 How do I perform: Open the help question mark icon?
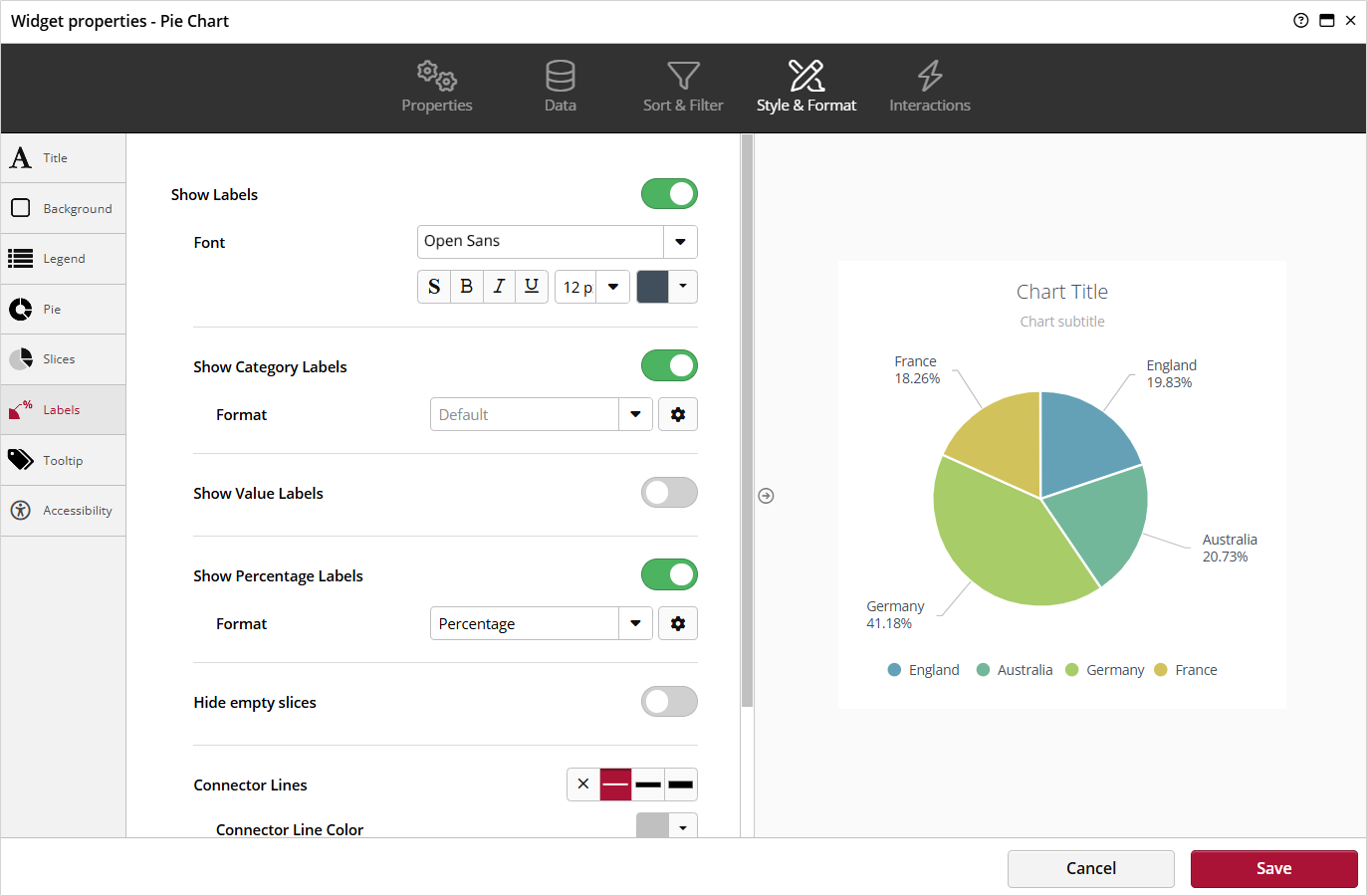click(x=1300, y=20)
